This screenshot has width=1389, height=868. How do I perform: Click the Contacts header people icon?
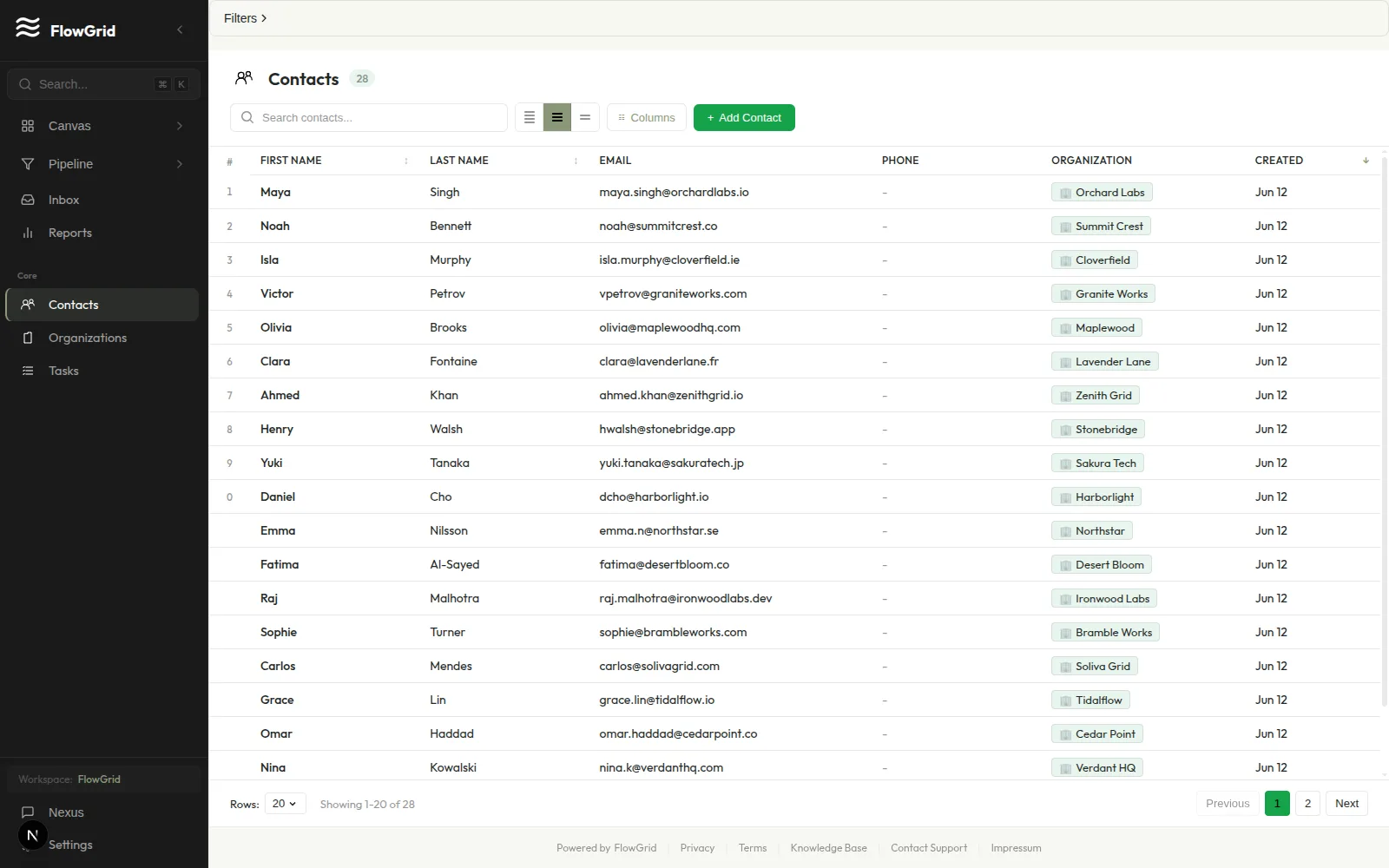244,78
